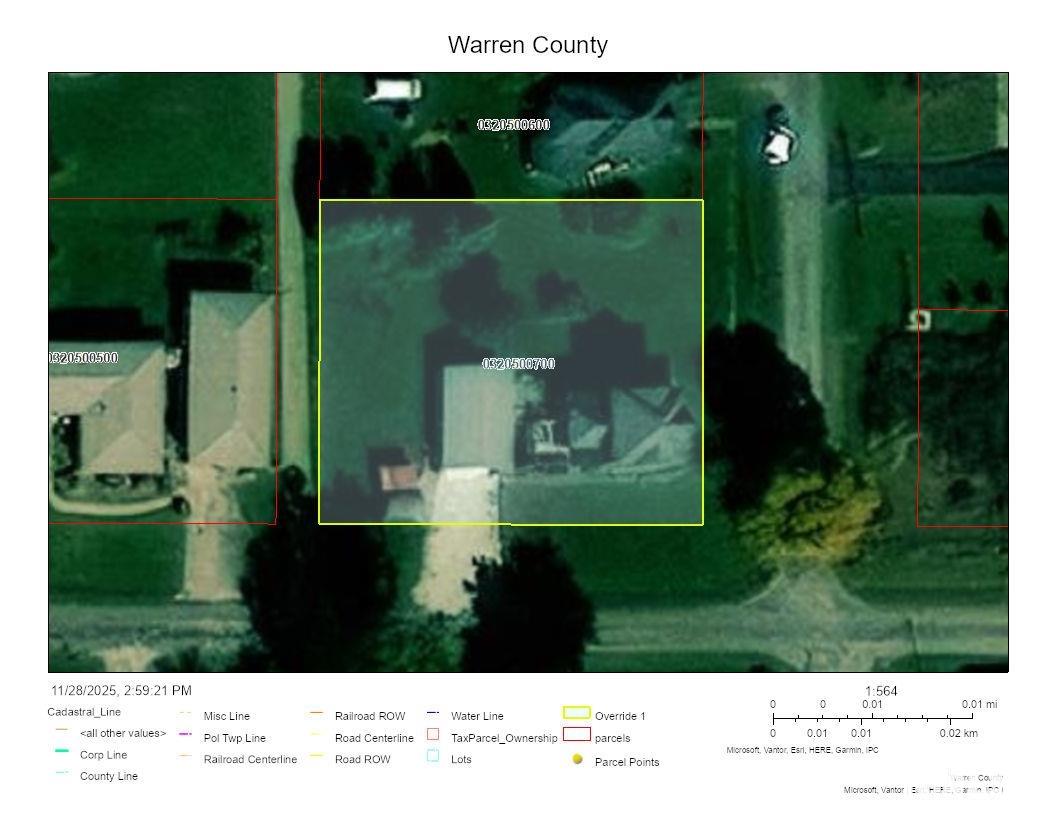Click the Railroad ROW legend symbol
This screenshot has height=816, width=1056.
tap(316, 714)
